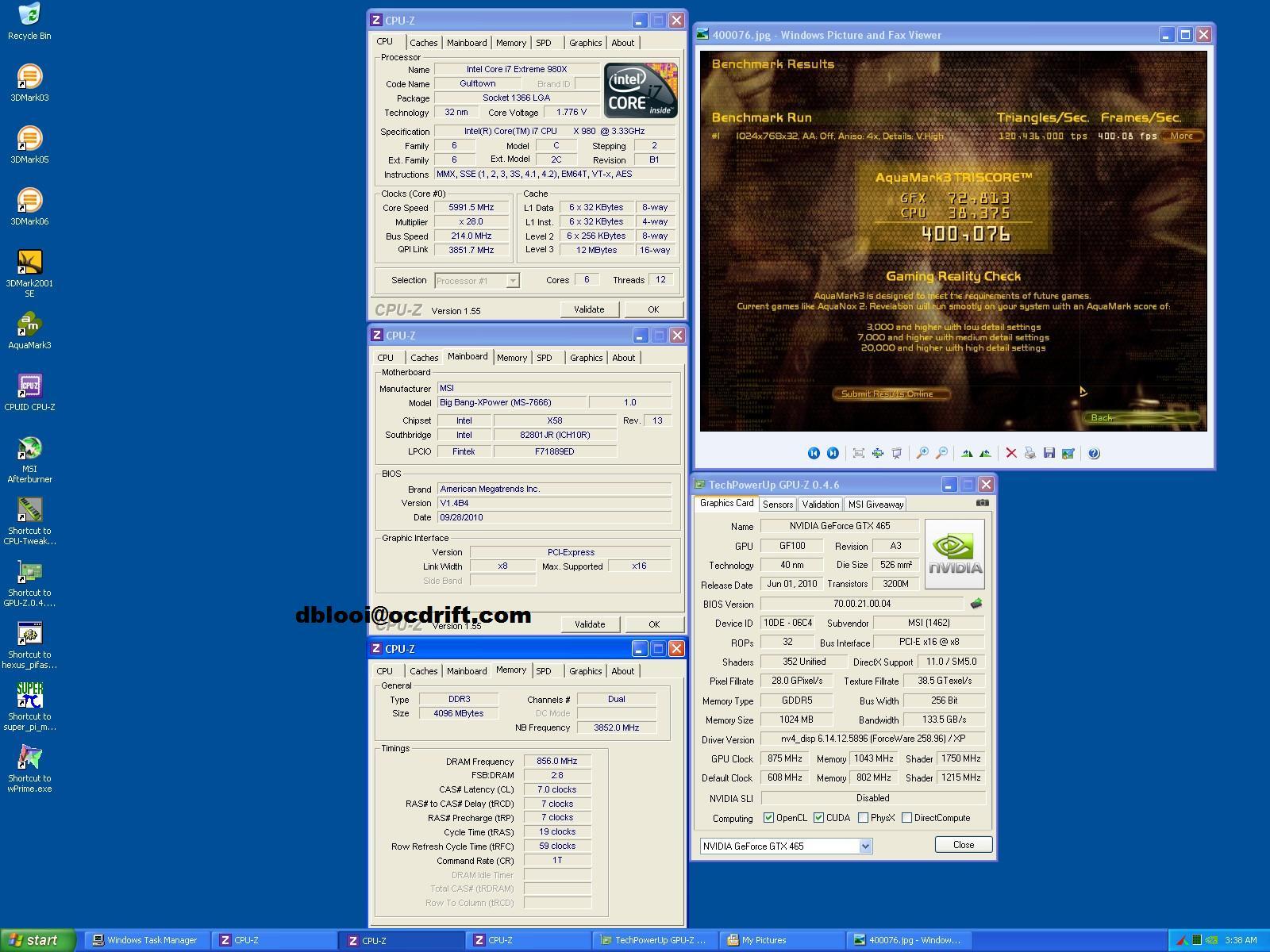Open Validation tab in GPU-Z
This screenshot has height=952, width=1270.
(x=821, y=505)
